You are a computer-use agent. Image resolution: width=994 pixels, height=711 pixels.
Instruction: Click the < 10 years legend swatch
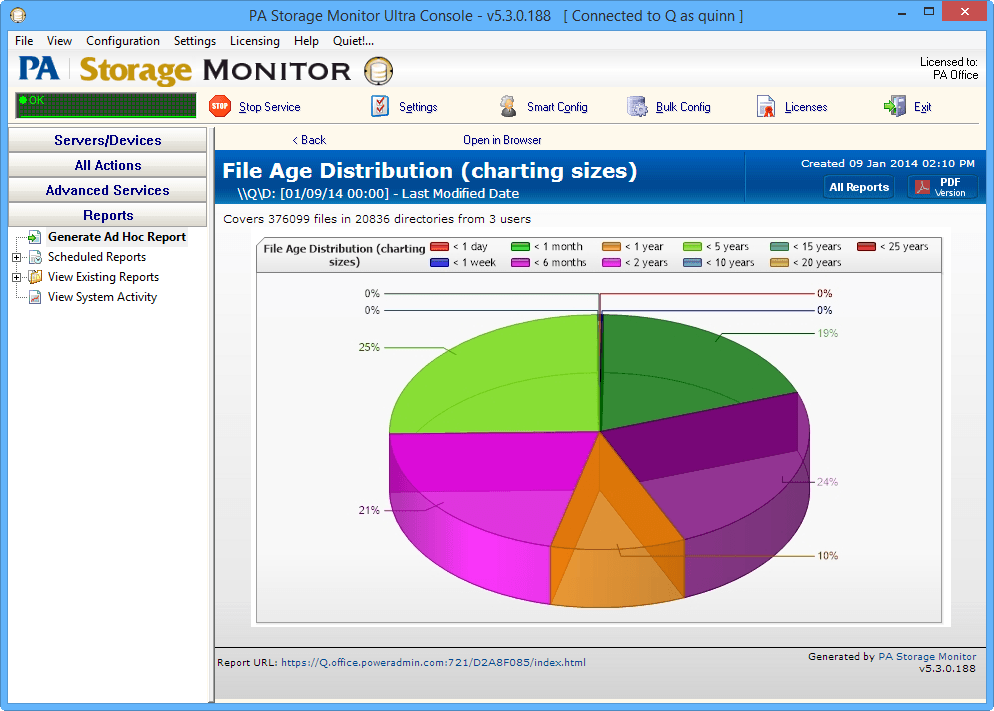point(692,262)
